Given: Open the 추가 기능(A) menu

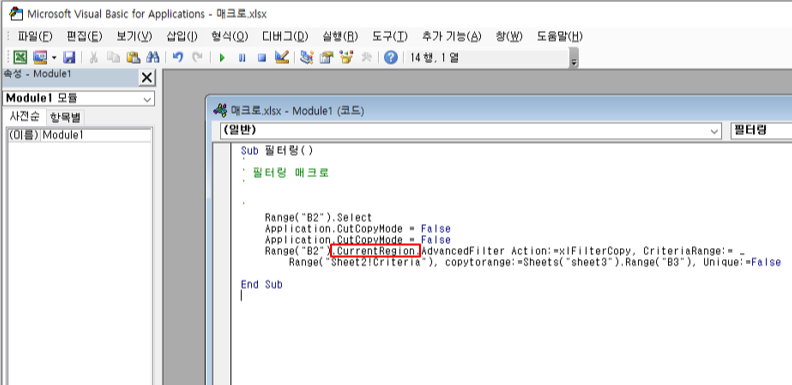Looking at the screenshot, I should 452,36.
